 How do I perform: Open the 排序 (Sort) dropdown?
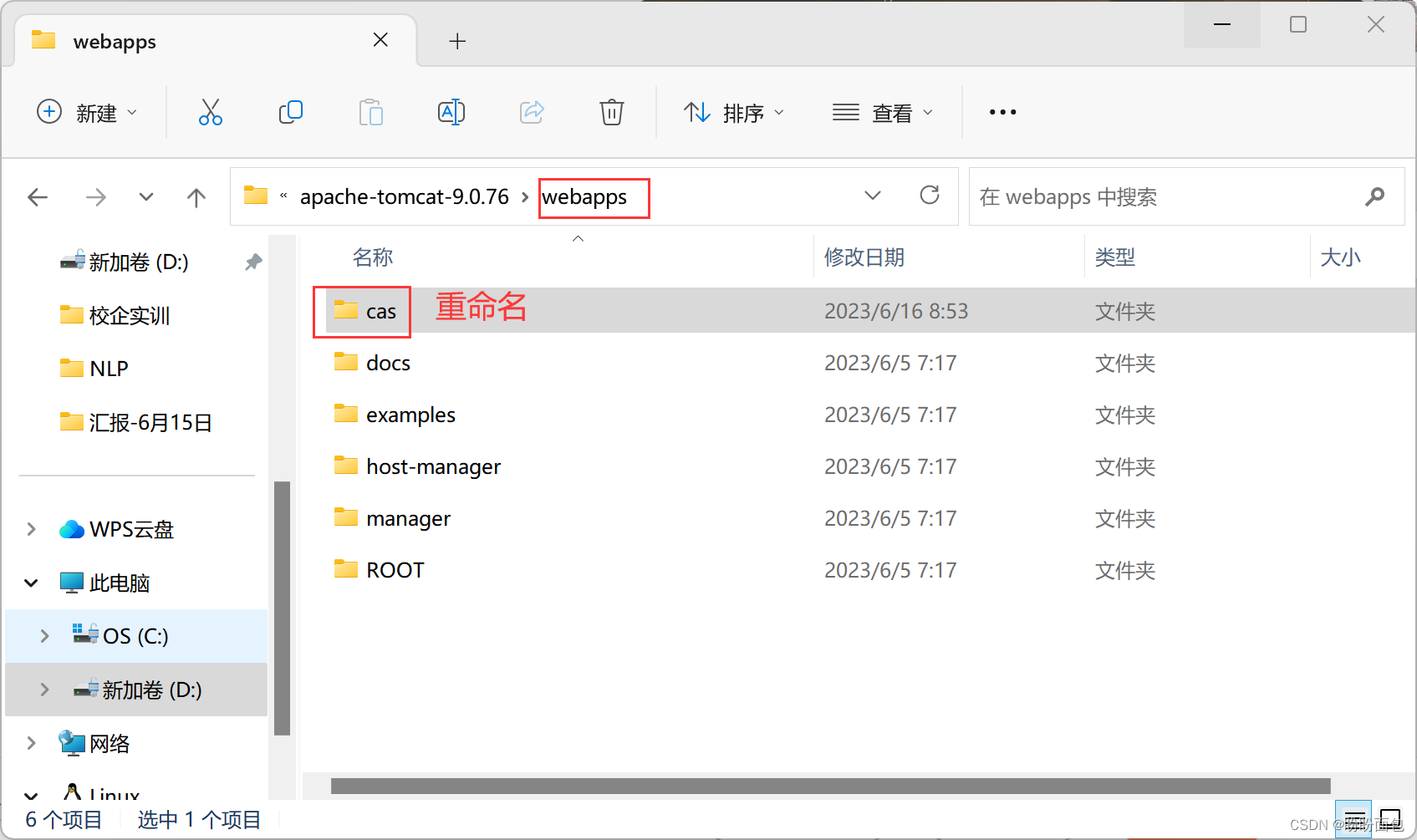(x=734, y=112)
